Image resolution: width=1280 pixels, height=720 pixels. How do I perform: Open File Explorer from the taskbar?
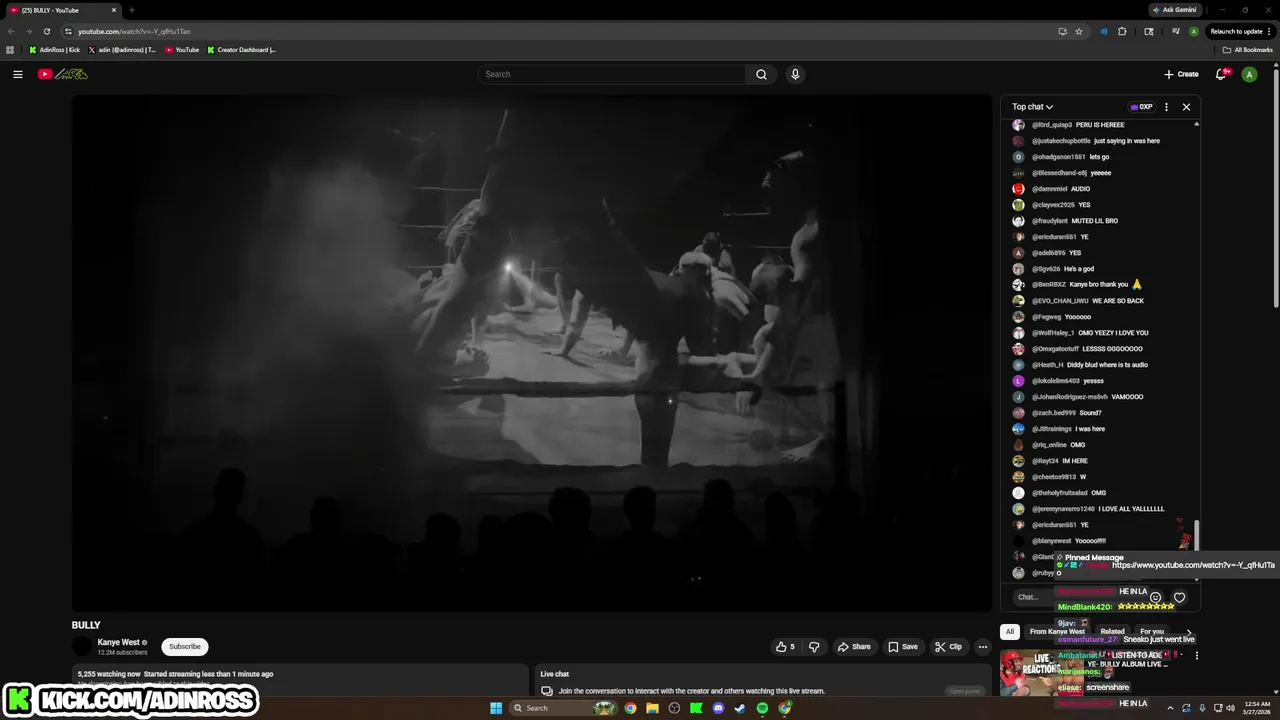652,708
